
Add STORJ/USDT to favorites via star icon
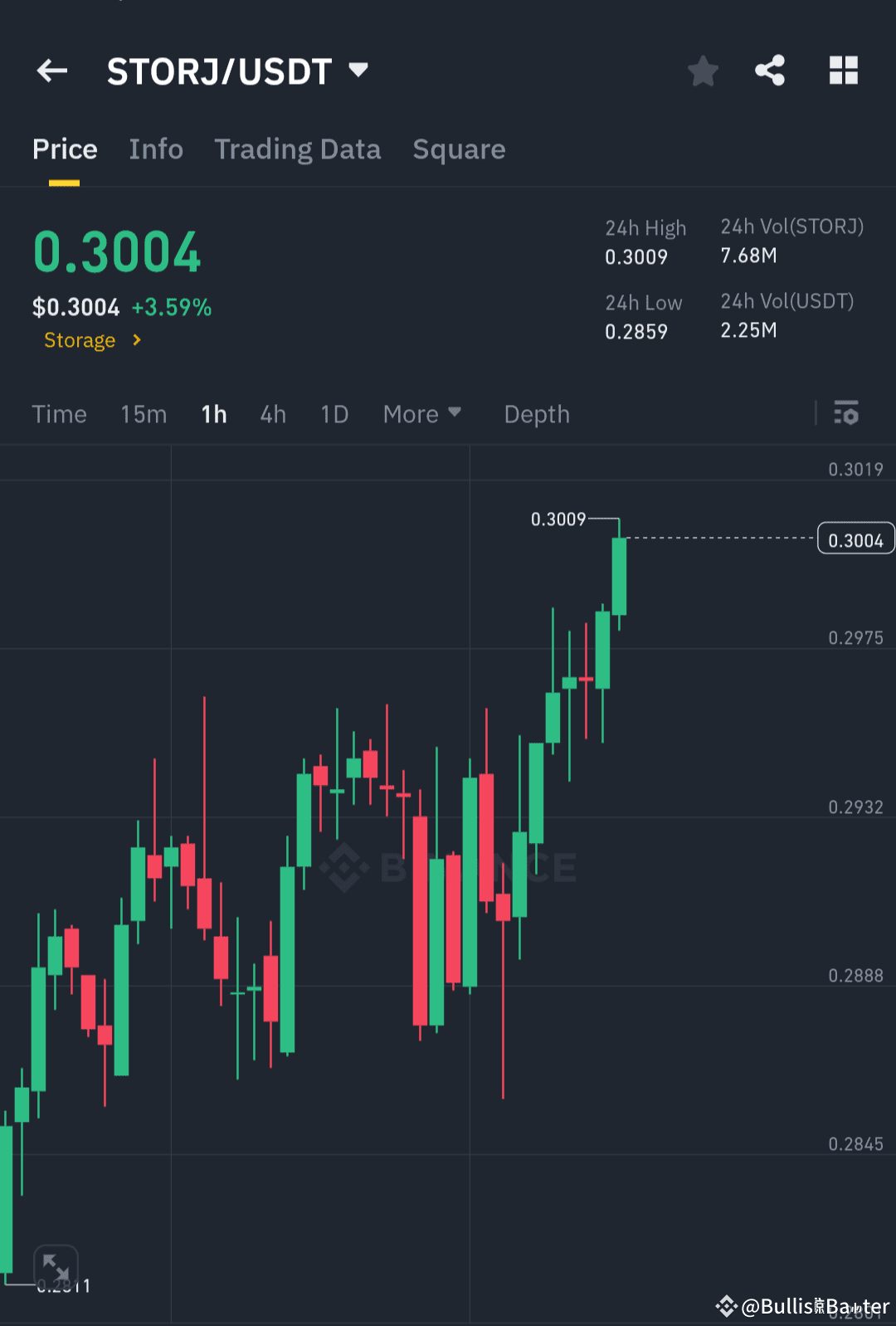click(x=703, y=71)
